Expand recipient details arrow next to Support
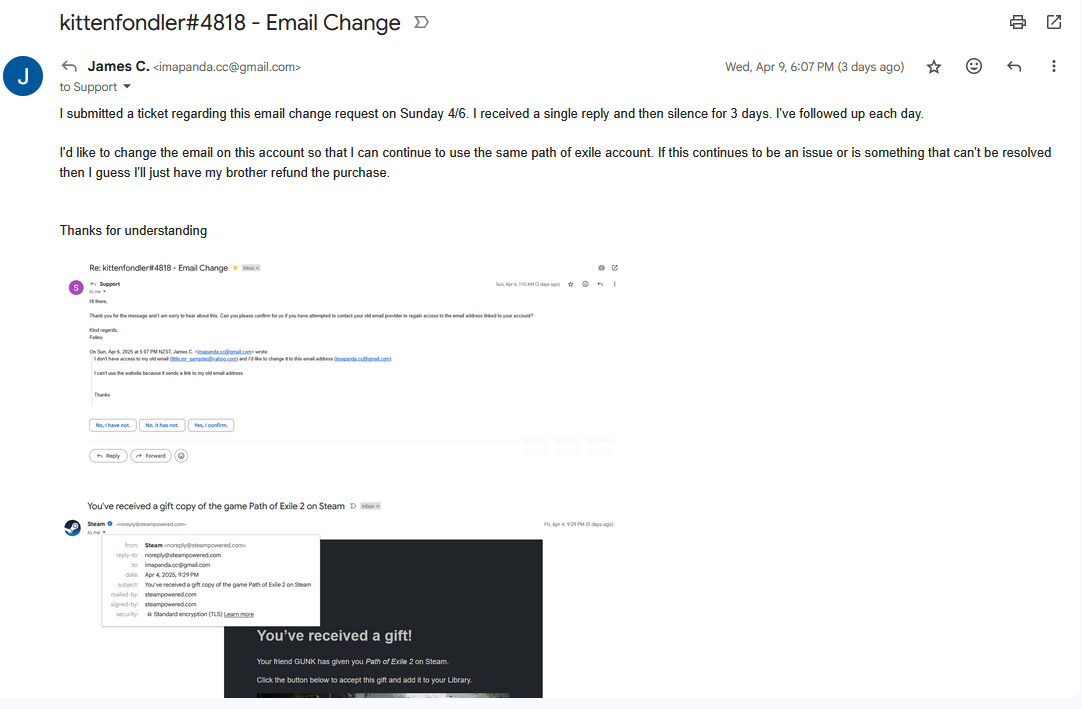This screenshot has height=709, width=1082. pyautogui.click(x=127, y=87)
